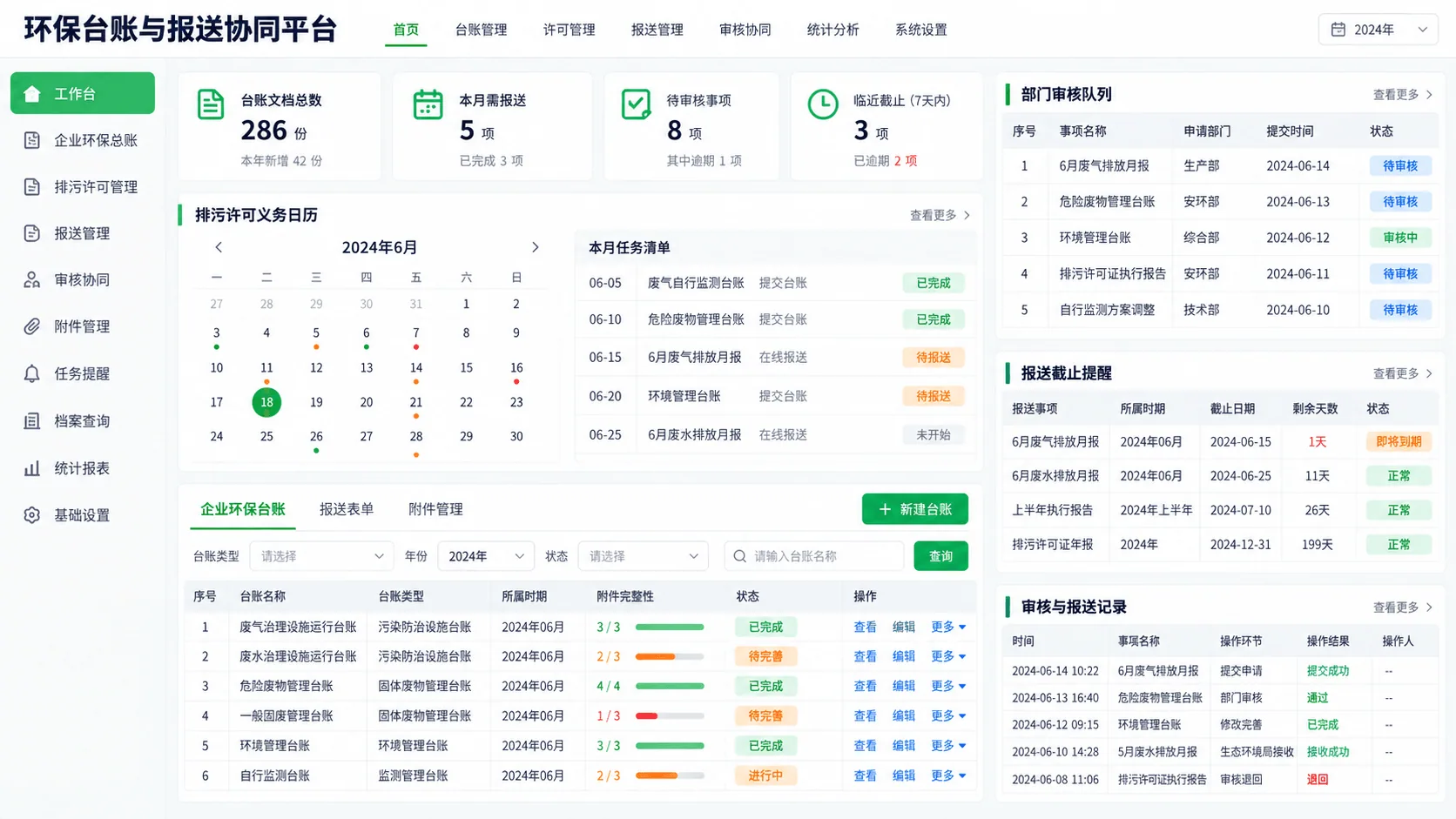The image size is (1456, 819).
Task: Click the 附件管理 paperclip icon
Action: (32, 326)
